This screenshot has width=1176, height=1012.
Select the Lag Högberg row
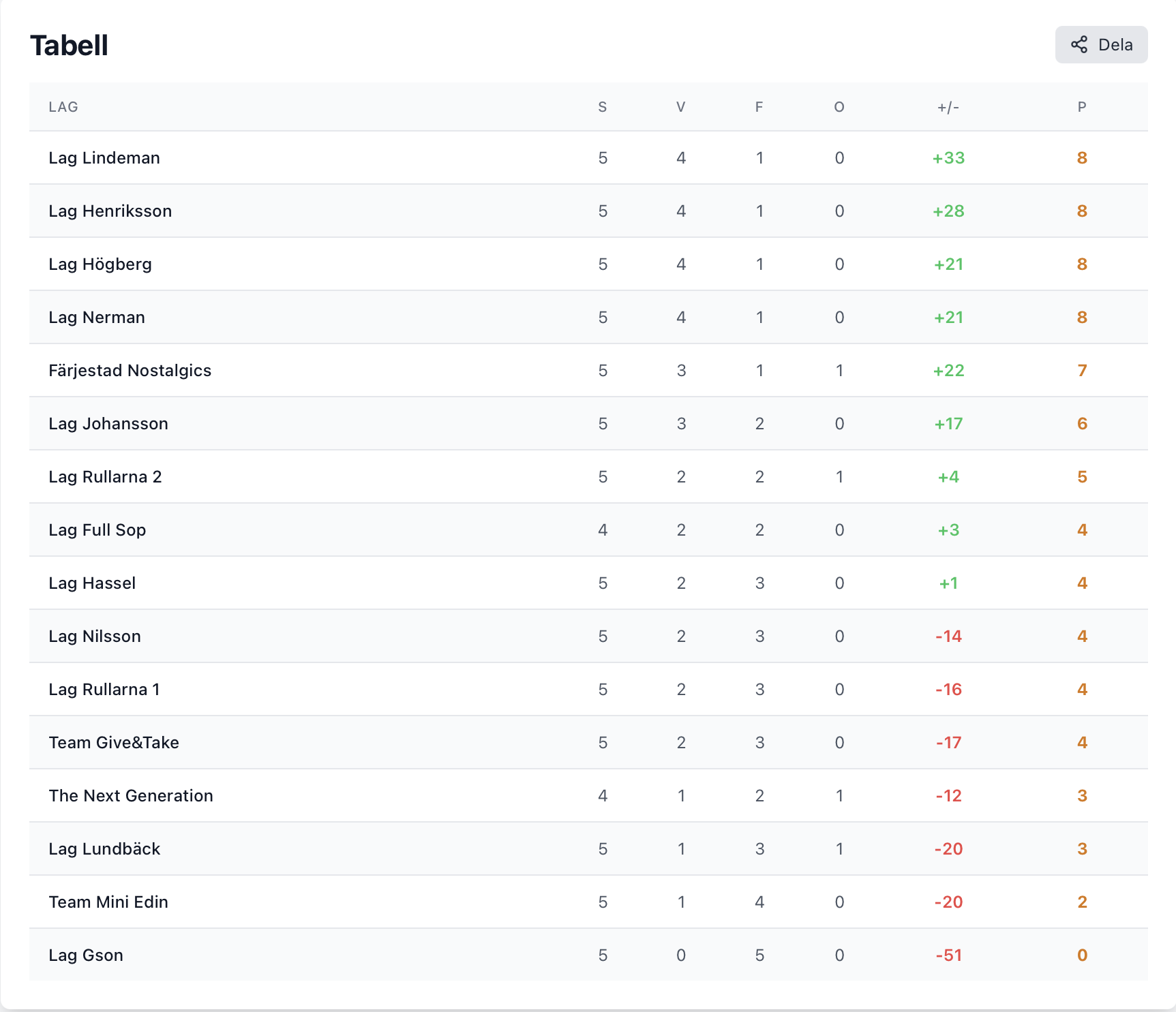click(x=588, y=264)
